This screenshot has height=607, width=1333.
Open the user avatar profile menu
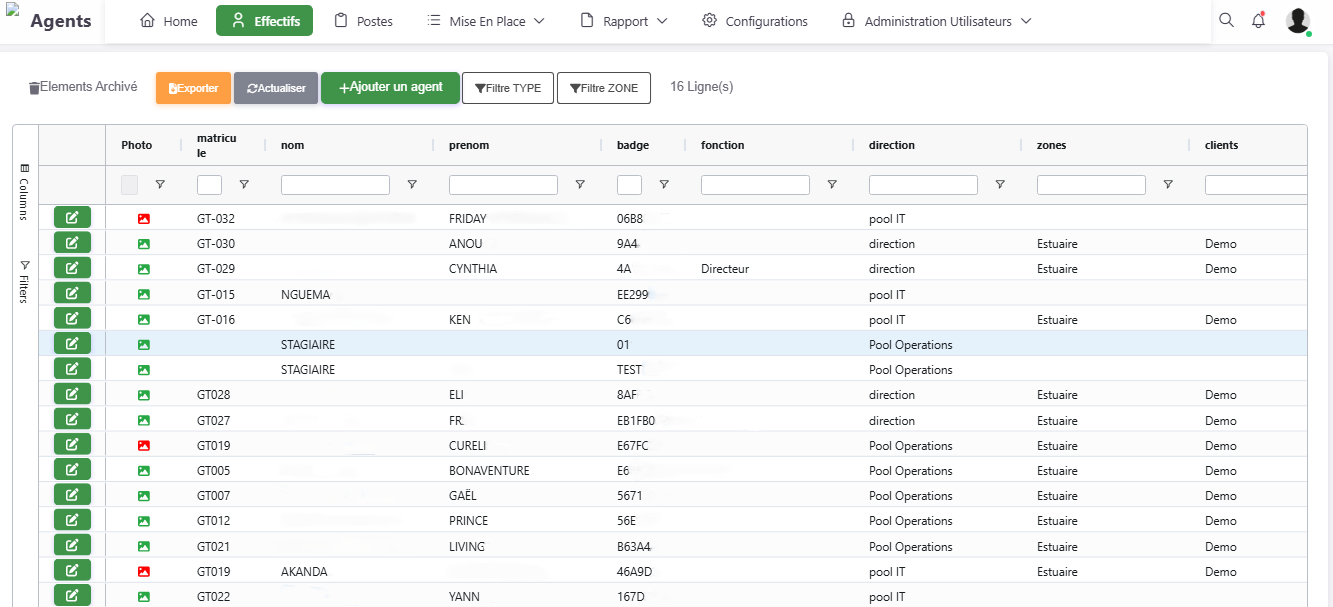pos(1298,21)
